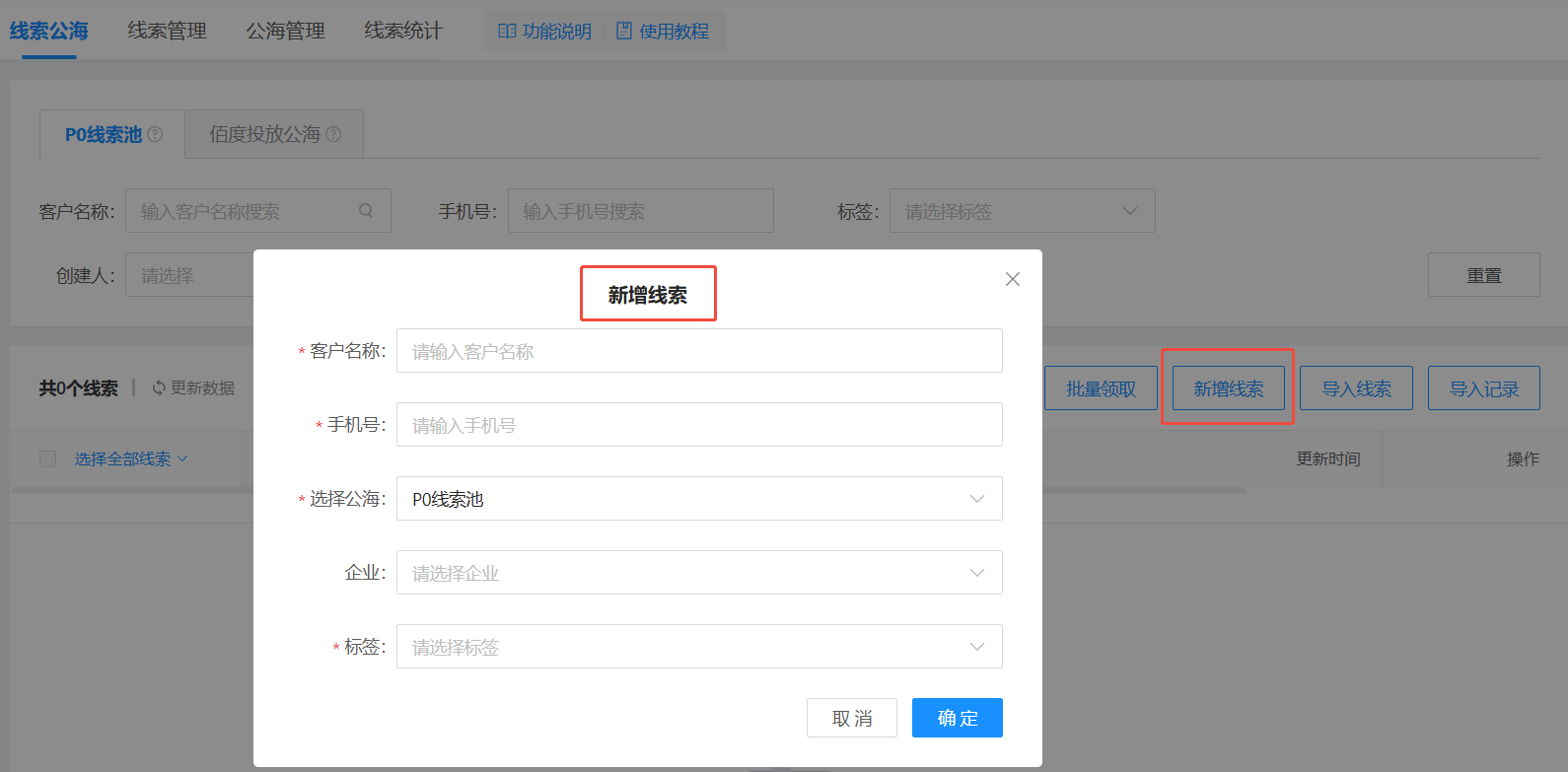Click the 使用教程 document icon
The height and width of the screenshot is (772, 1568).
(624, 32)
